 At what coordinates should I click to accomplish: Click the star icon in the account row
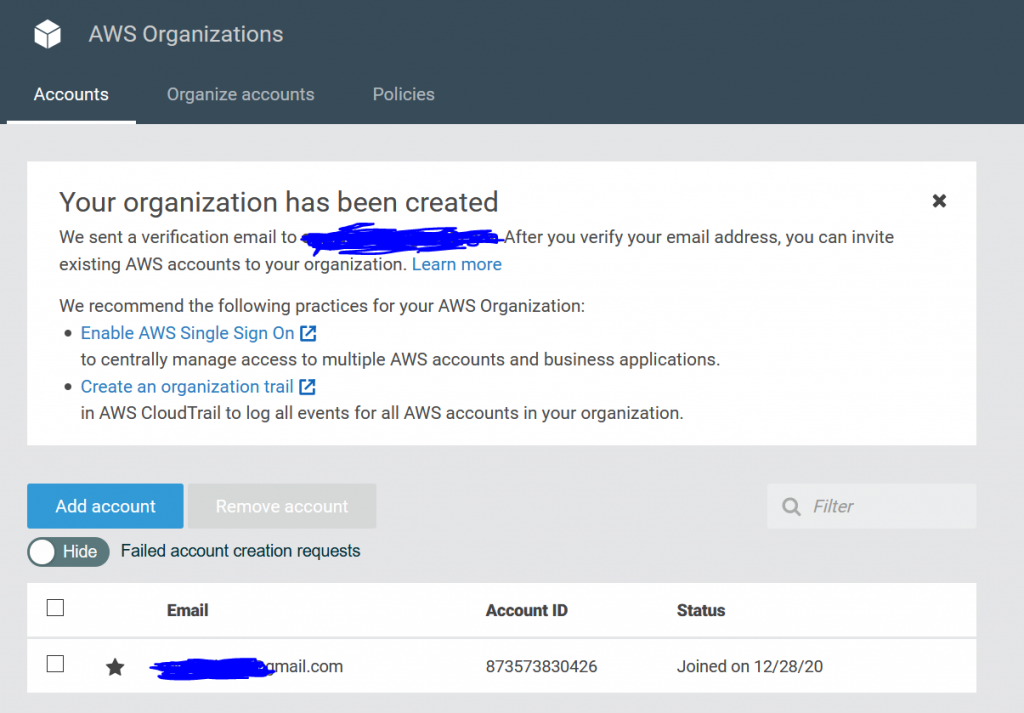(115, 667)
